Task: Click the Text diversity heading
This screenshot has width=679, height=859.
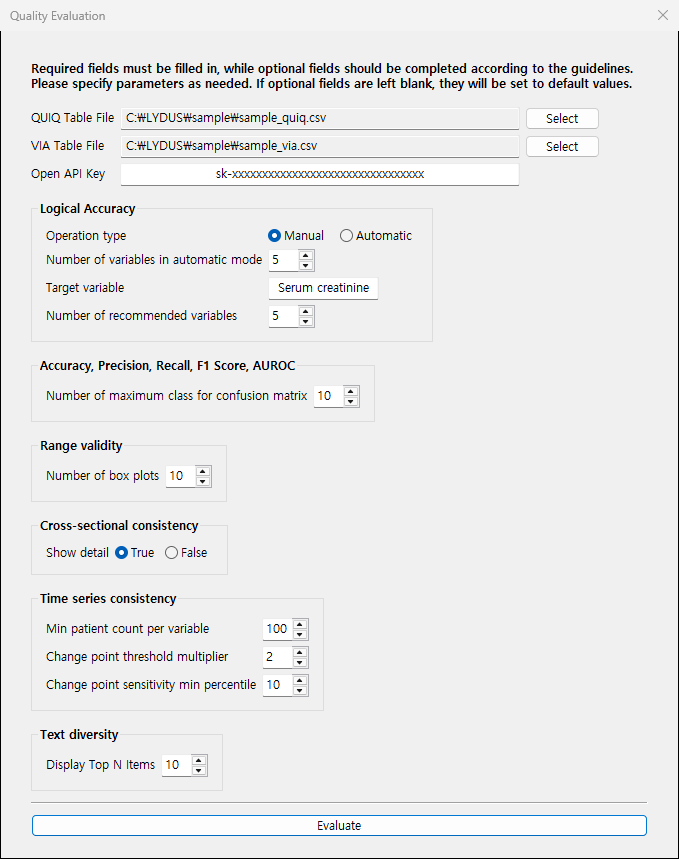Action: pyautogui.click(x=79, y=735)
